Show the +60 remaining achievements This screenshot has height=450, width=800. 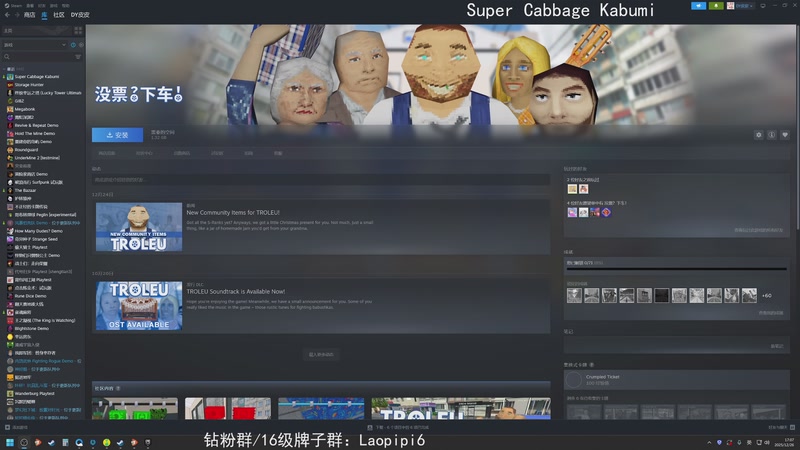pos(767,295)
